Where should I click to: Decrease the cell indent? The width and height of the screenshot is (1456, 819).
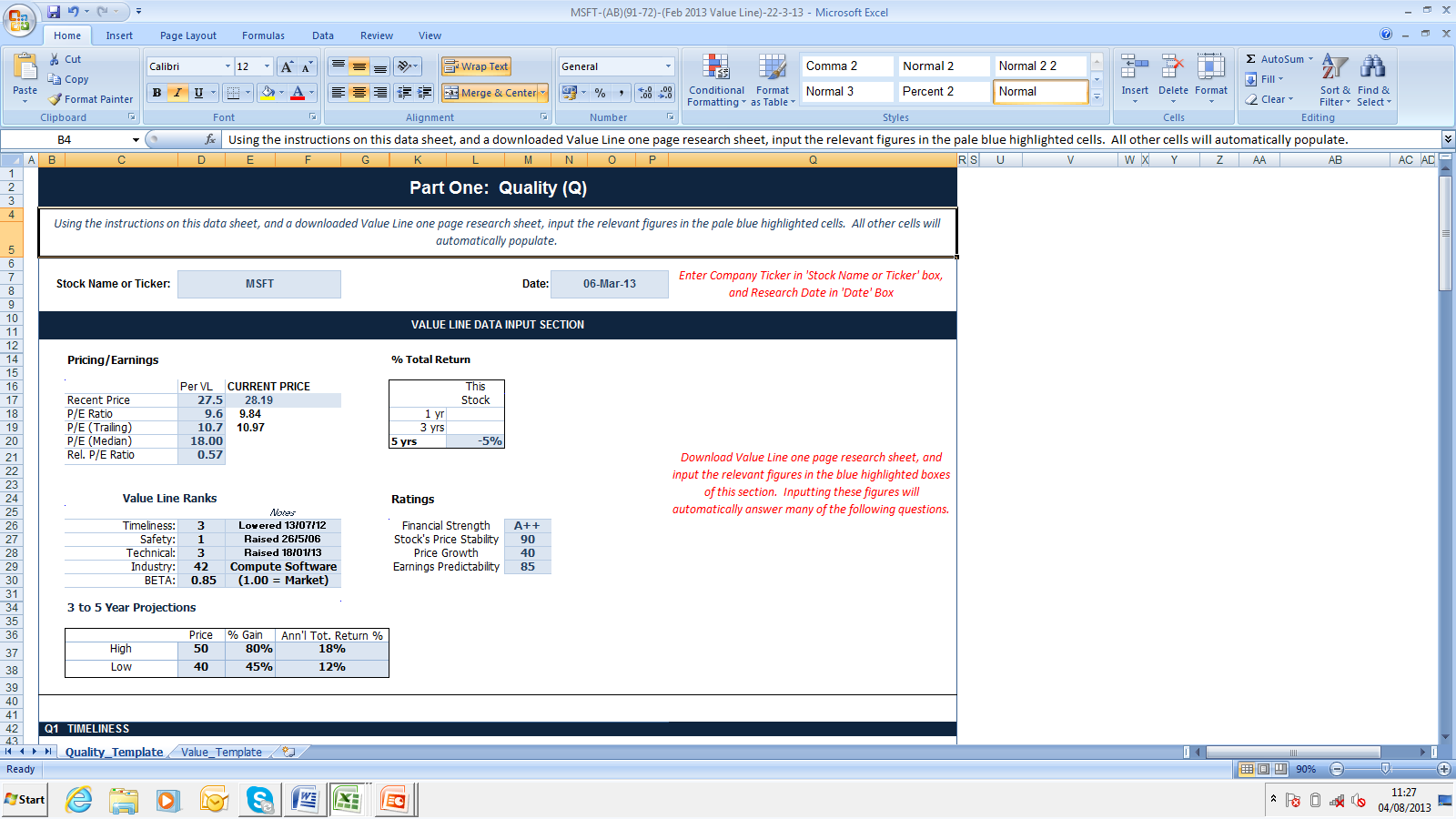pos(404,93)
